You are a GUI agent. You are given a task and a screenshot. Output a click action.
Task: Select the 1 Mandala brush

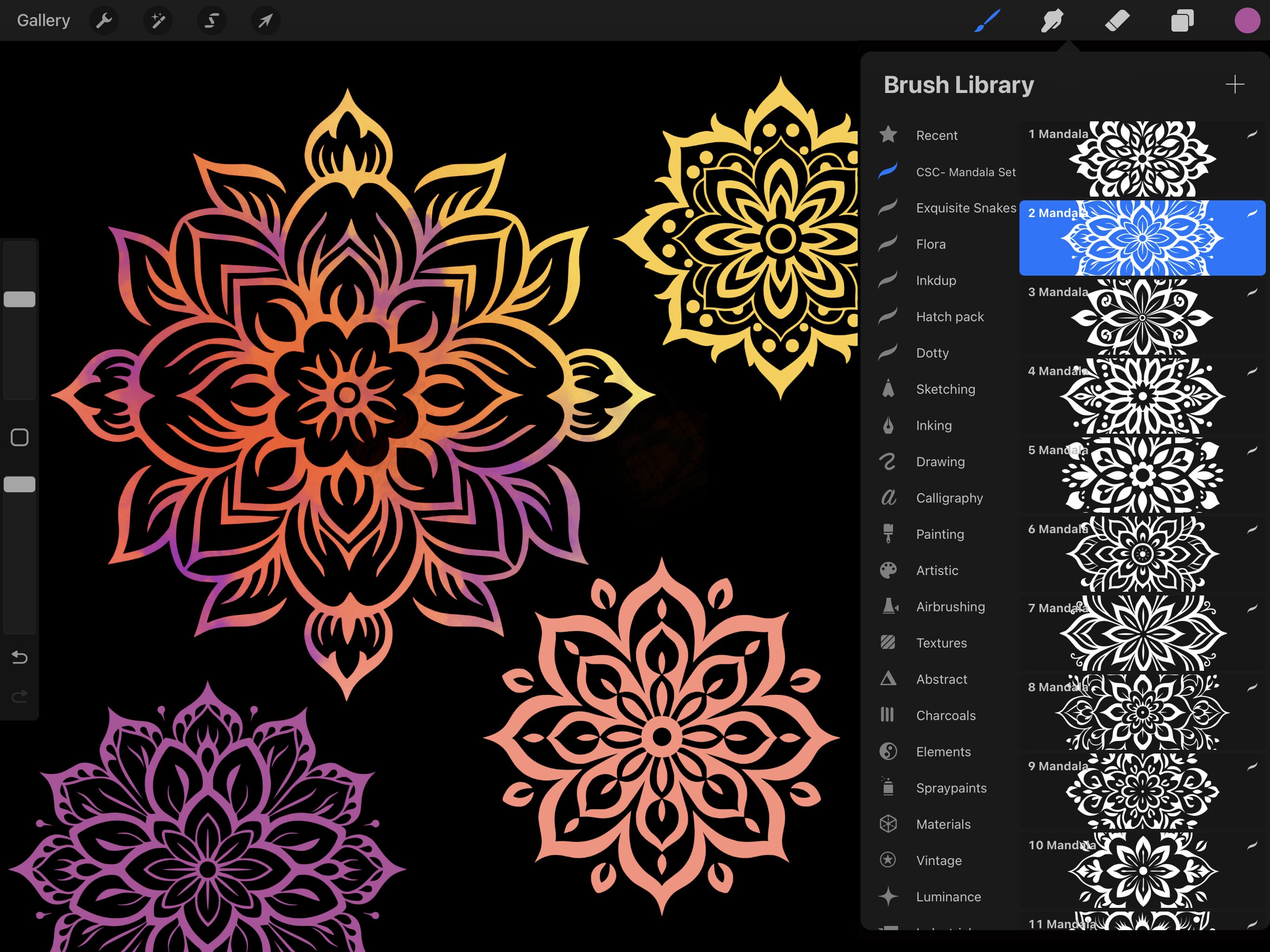pos(1143,159)
